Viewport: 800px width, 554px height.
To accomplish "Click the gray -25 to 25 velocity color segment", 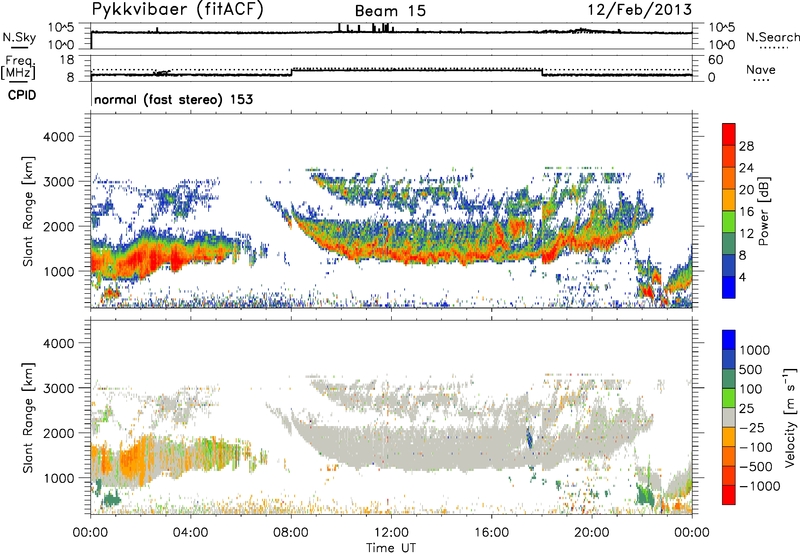I will (x=729, y=417).
